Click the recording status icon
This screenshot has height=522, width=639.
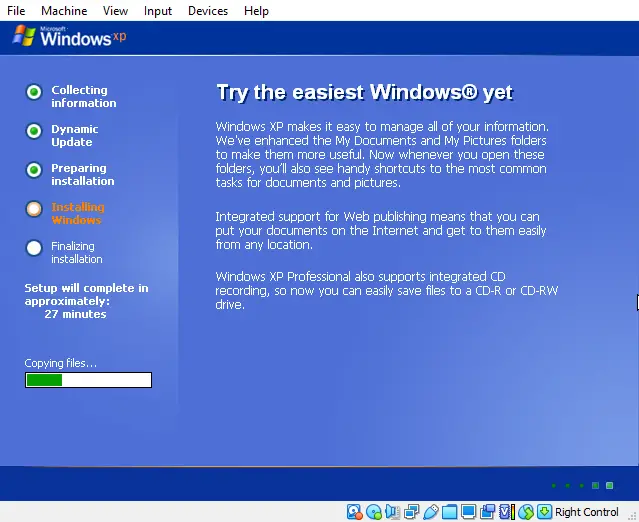(487, 512)
